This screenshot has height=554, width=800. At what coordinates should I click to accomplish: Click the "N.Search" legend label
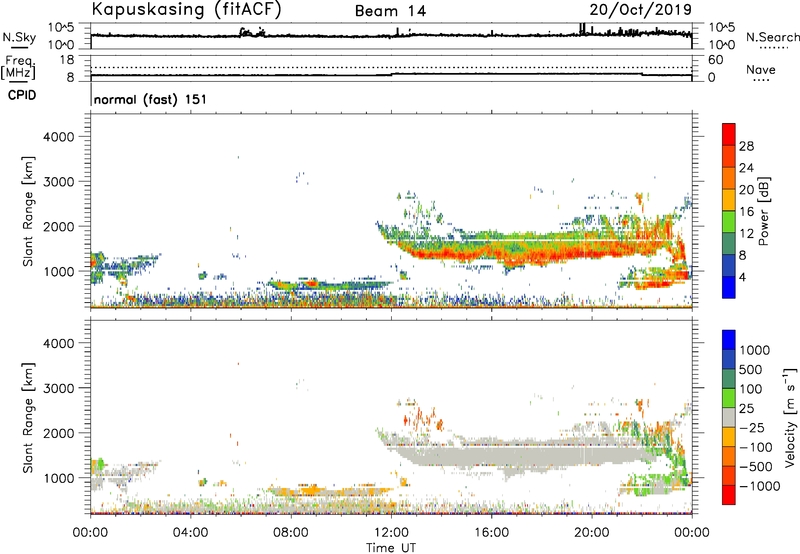(x=772, y=37)
